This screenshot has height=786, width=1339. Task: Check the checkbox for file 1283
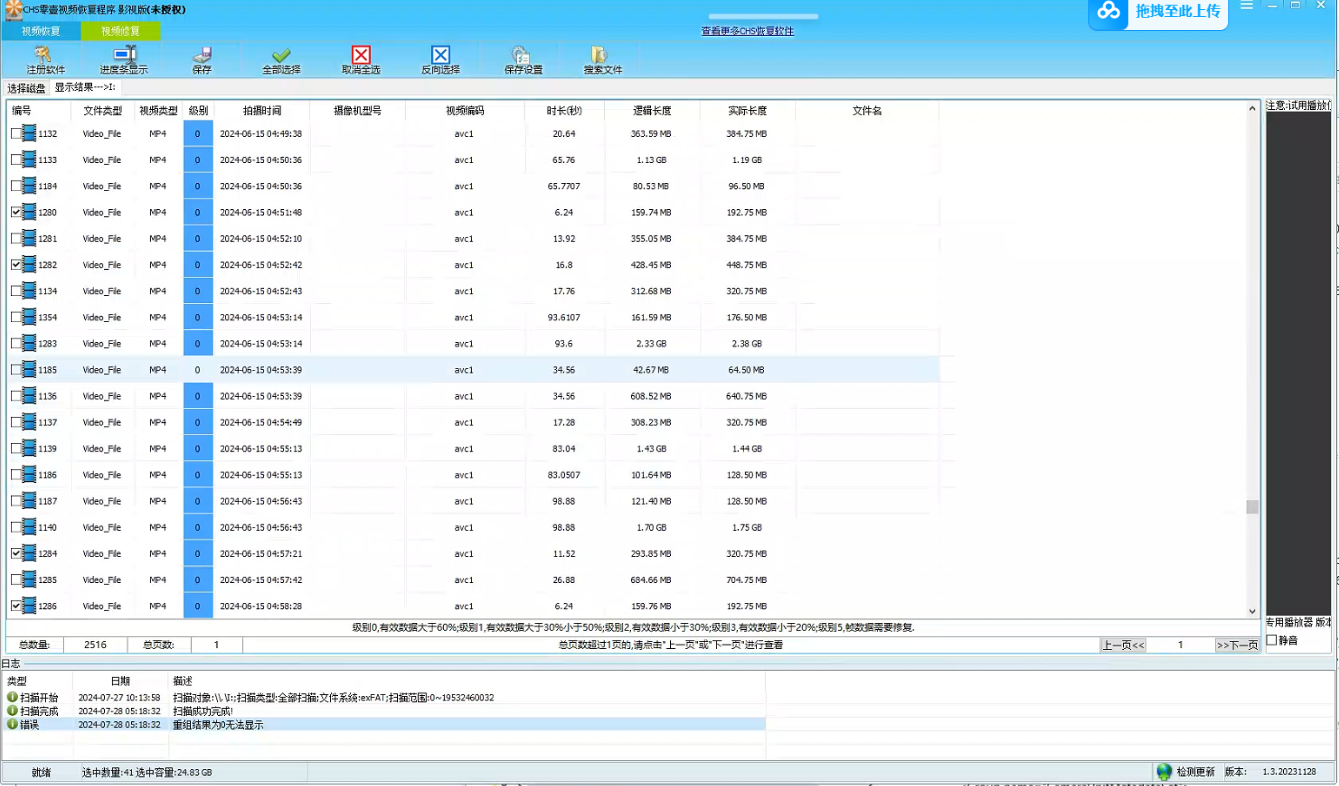pos(15,343)
